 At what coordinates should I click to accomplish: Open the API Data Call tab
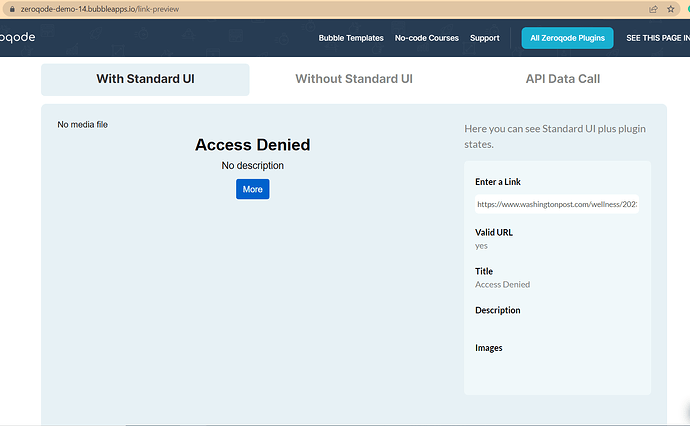point(563,79)
